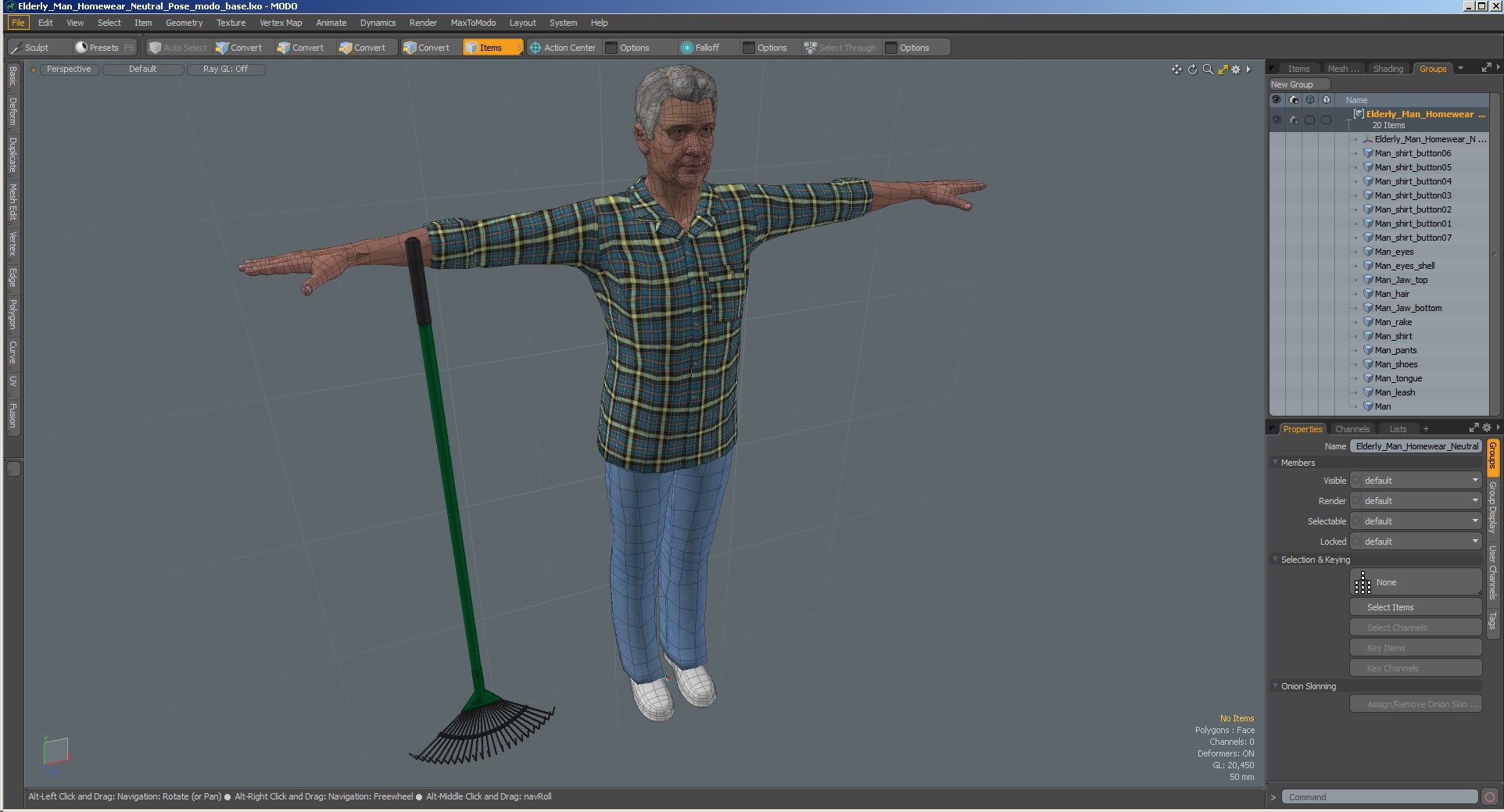Switch to the Channels tab
The height and width of the screenshot is (812, 1504).
coord(1352,429)
